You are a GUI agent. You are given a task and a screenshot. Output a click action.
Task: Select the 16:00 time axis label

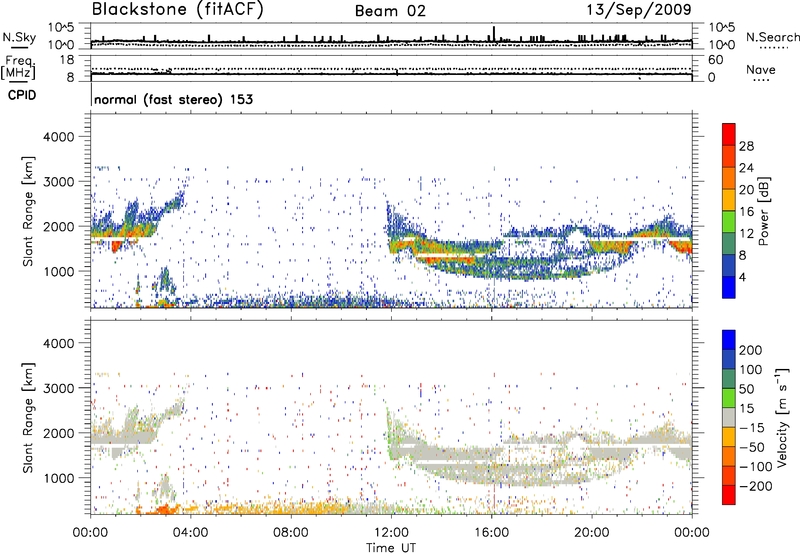coord(491,533)
